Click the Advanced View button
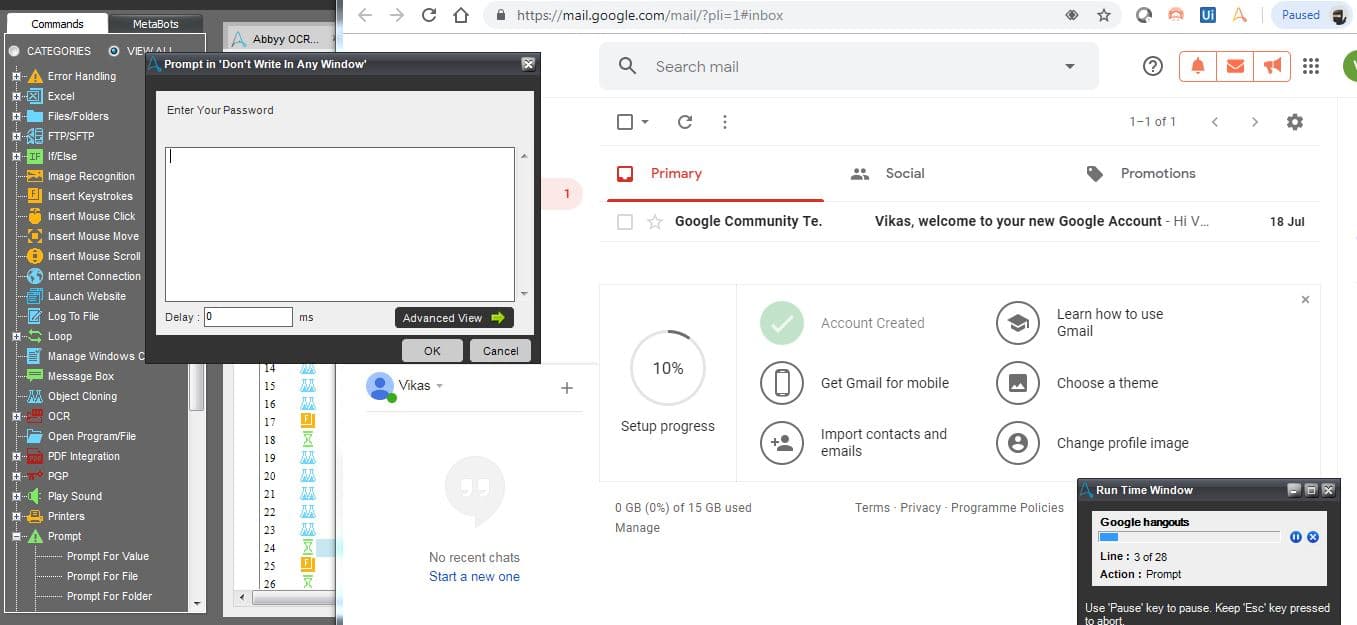This screenshot has width=1357, height=625. pyautogui.click(x=454, y=318)
